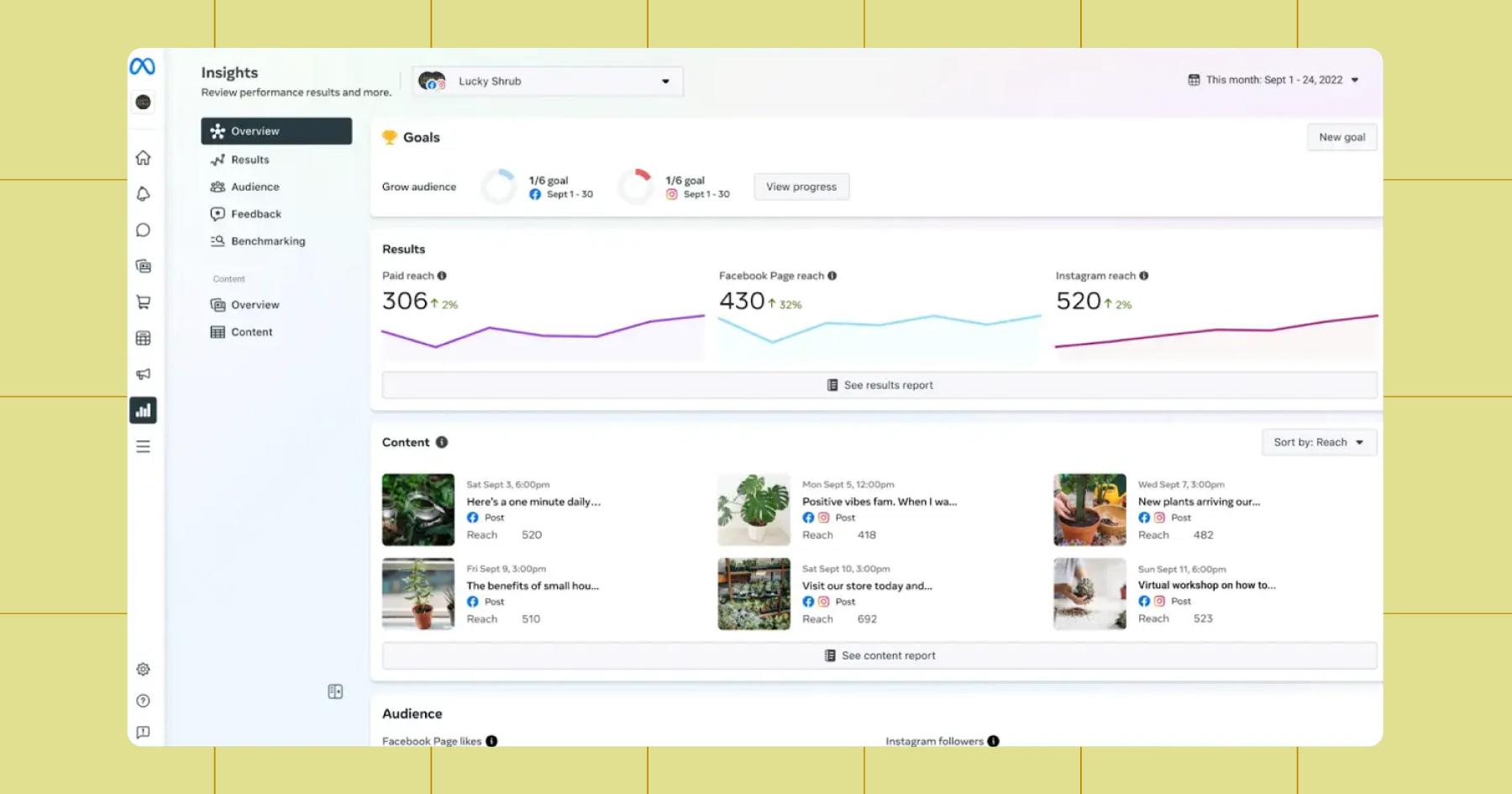The height and width of the screenshot is (794, 1512).
Task: Click "Visit our store today and..." title
Action: pos(867,586)
